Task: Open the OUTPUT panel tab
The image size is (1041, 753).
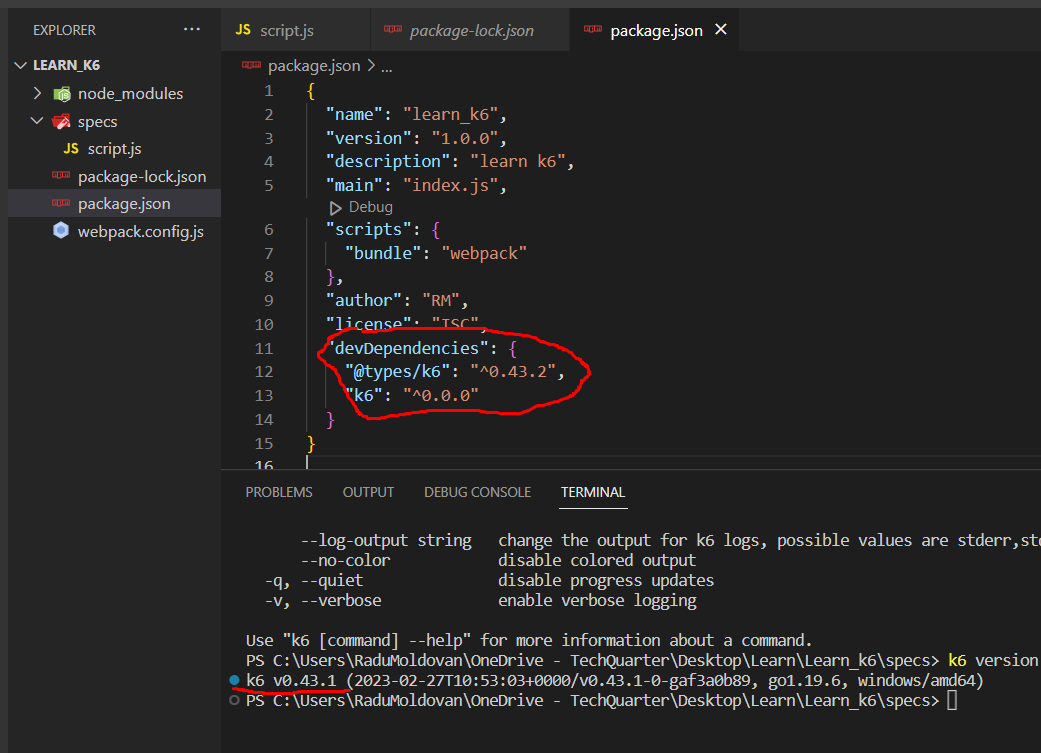Action: [x=368, y=492]
